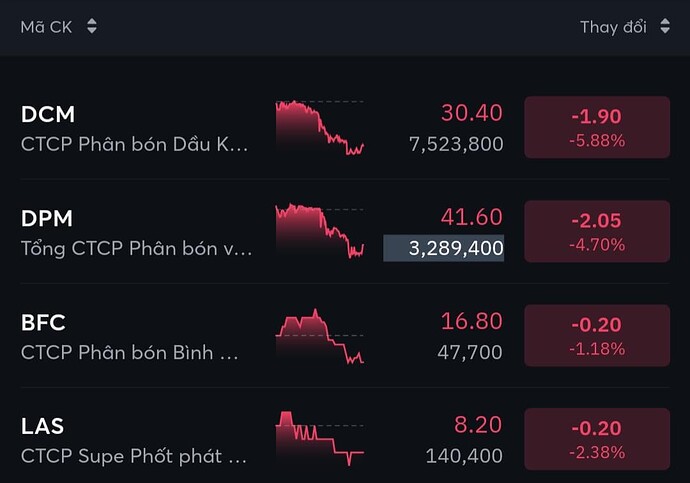Open the DCM mini price chart

coord(320,128)
